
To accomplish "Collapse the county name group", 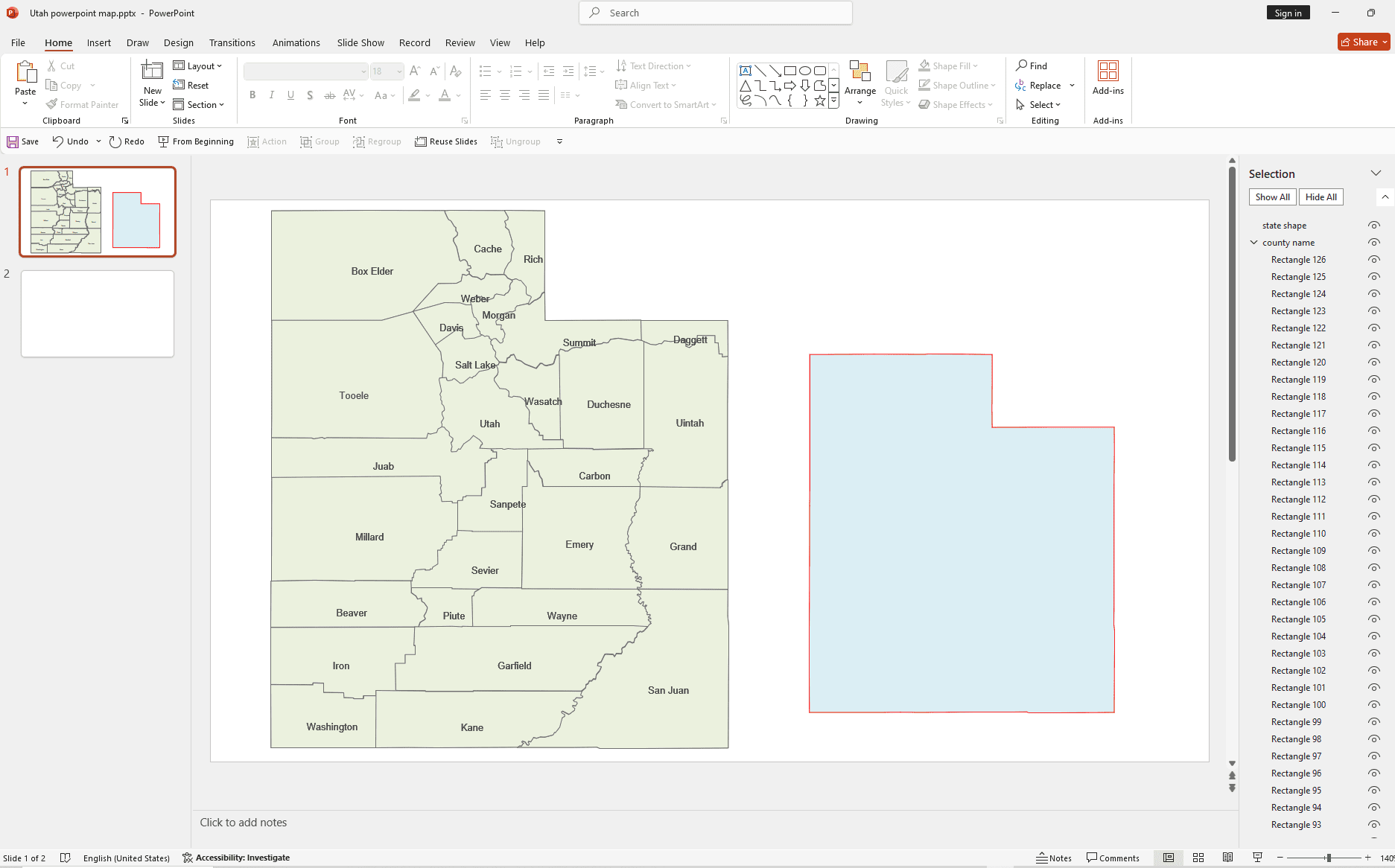I will (x=1254, y=243).
